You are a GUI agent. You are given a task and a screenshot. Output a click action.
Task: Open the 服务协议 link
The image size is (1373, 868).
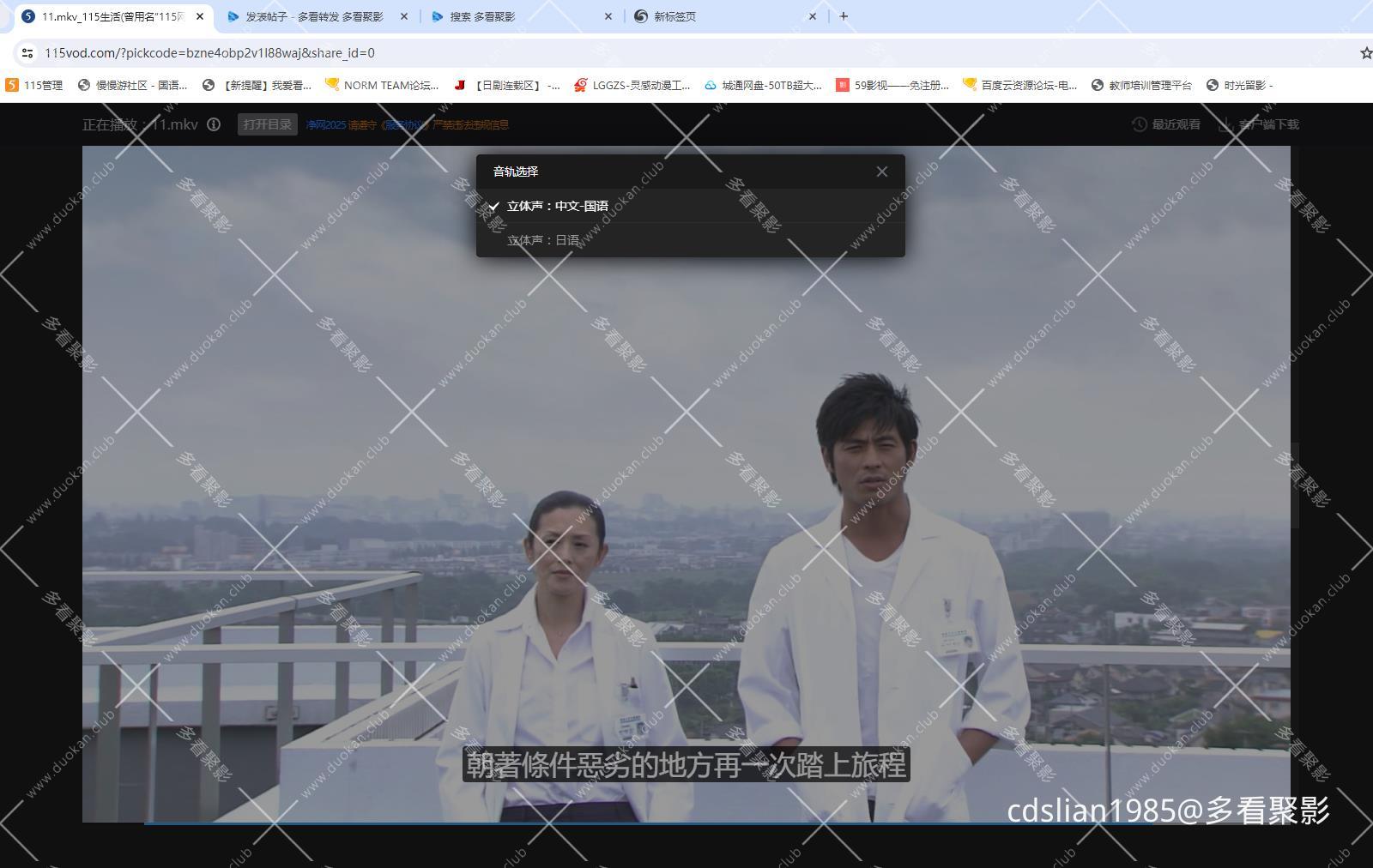[x=403, y=124]
